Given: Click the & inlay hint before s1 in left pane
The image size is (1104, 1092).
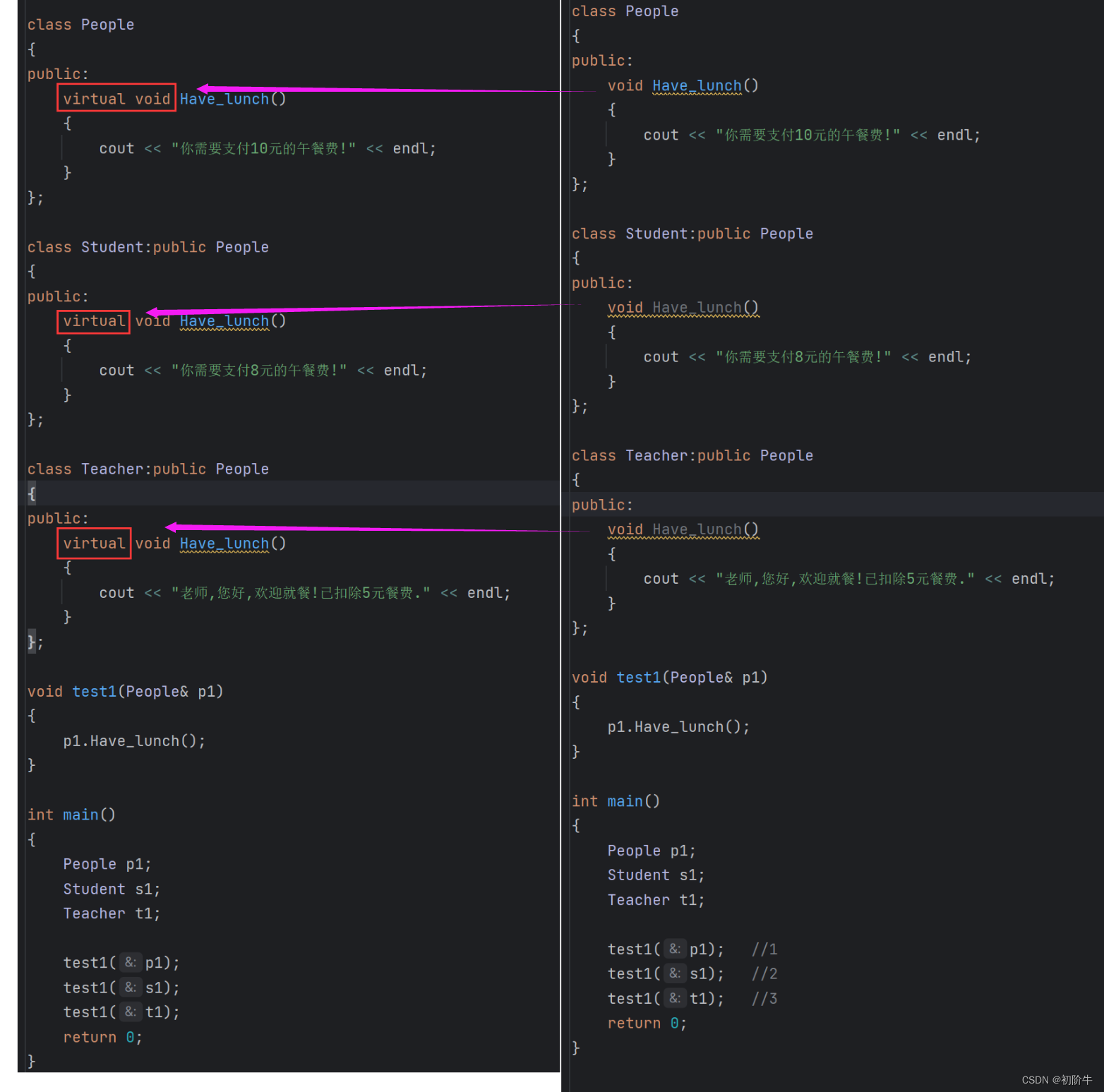Looking at the screenshot, I should (x=131, y=988).
